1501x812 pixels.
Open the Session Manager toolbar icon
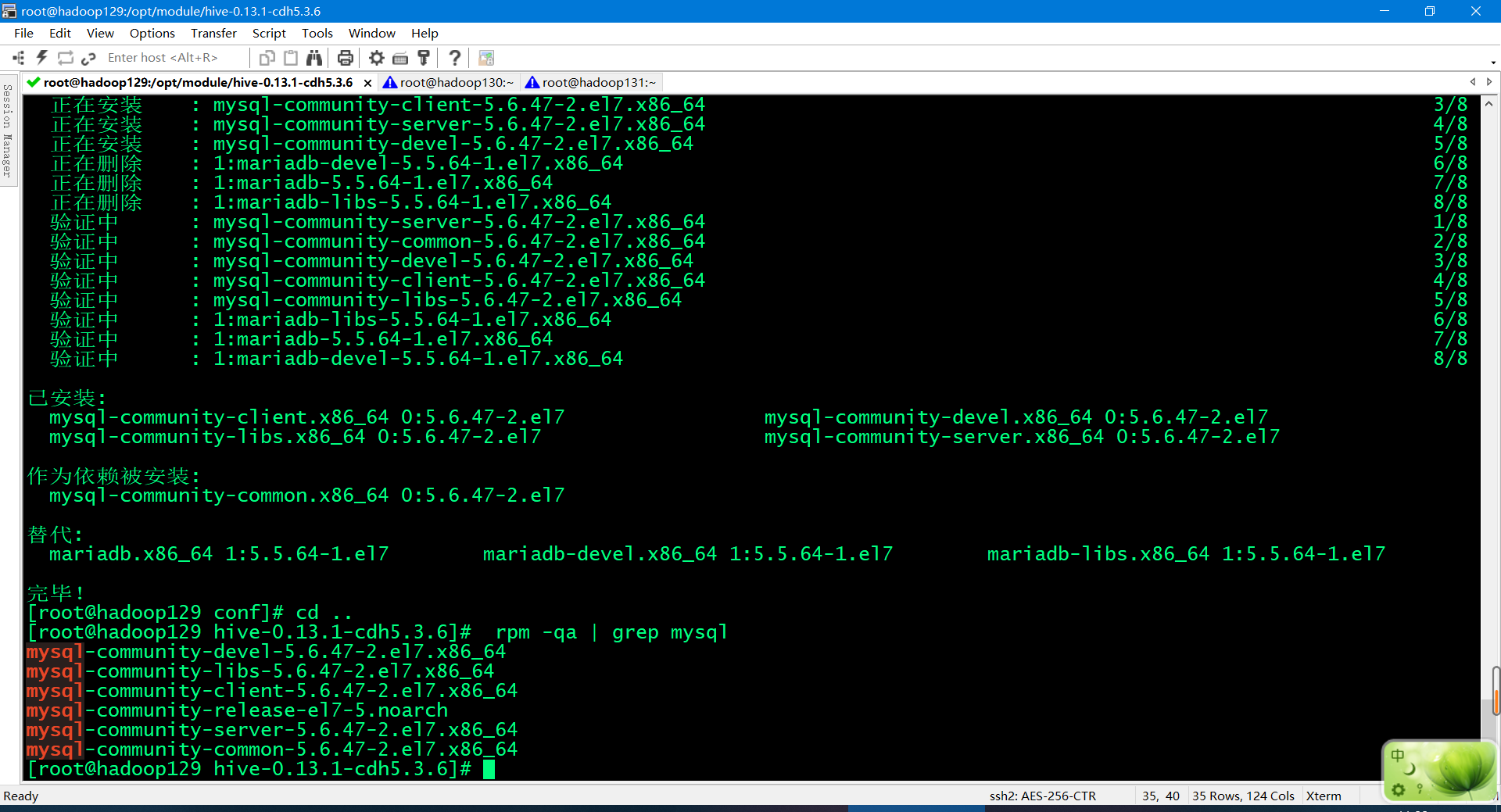coord(19,58)
